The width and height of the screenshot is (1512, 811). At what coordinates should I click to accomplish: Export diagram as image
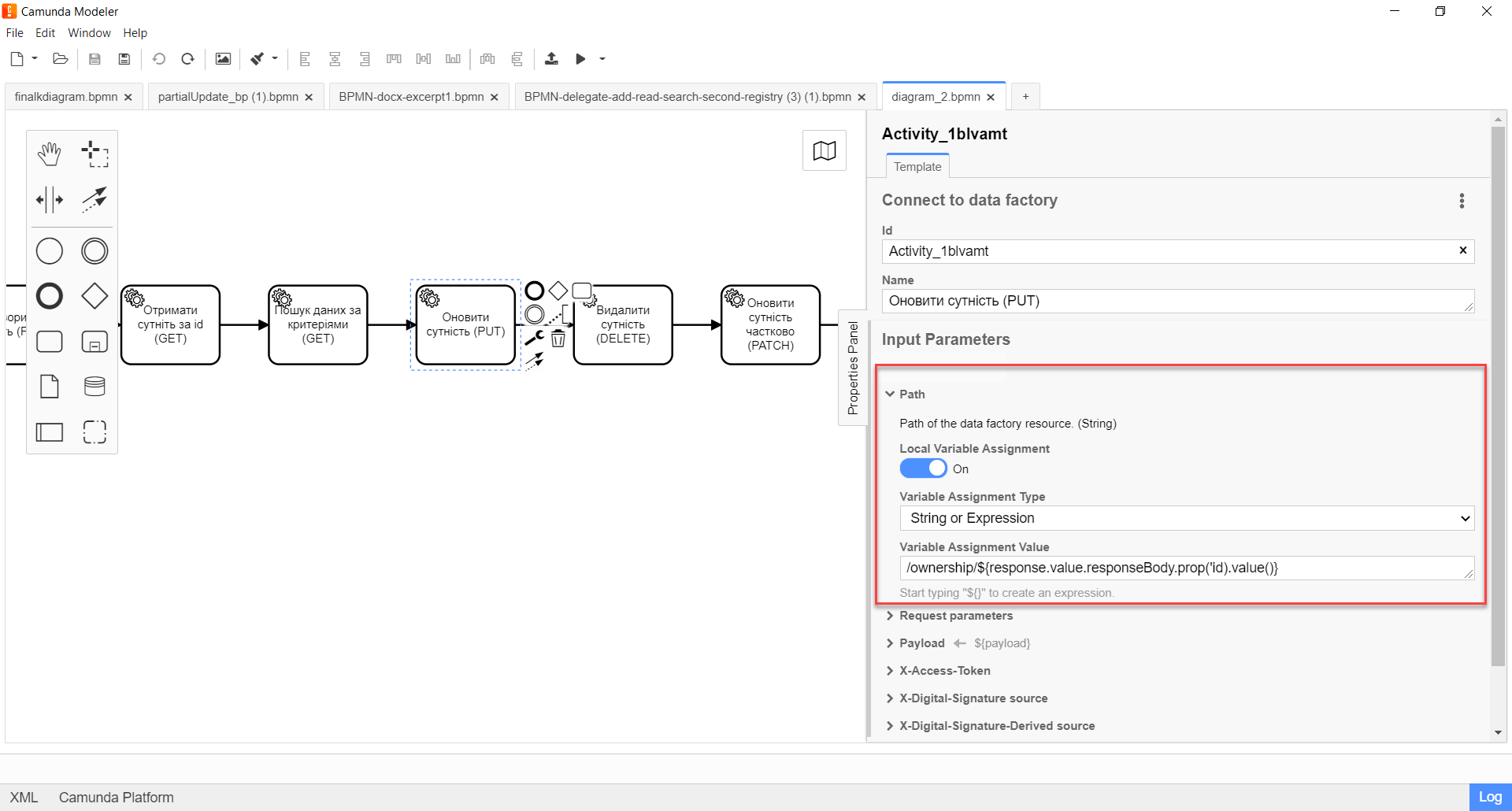click(x=223, y=59)
